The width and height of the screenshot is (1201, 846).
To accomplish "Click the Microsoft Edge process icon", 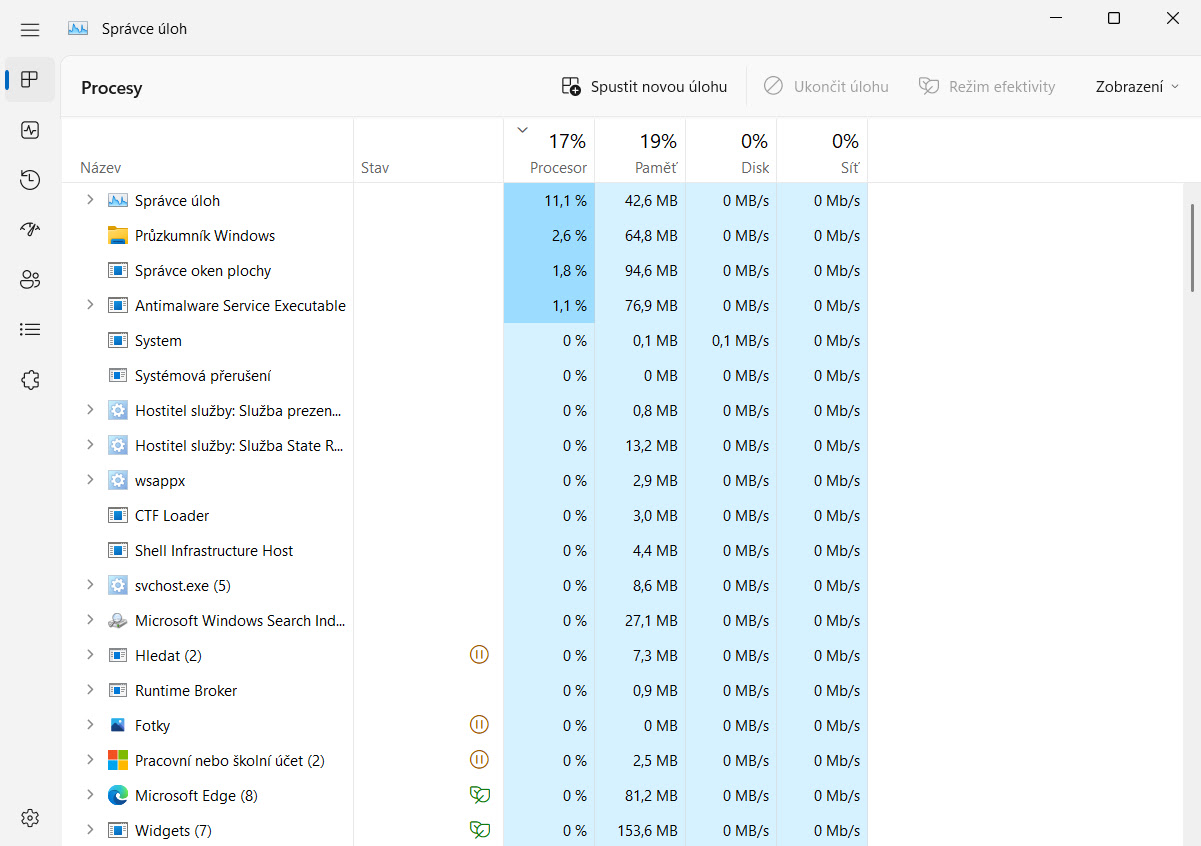I will point(118,796).
